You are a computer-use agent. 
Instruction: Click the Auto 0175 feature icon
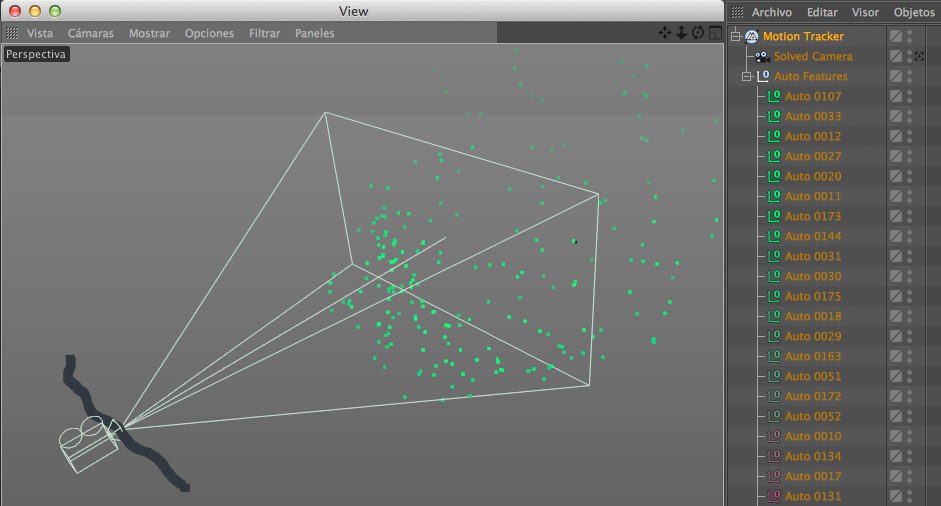coord(774,296)
